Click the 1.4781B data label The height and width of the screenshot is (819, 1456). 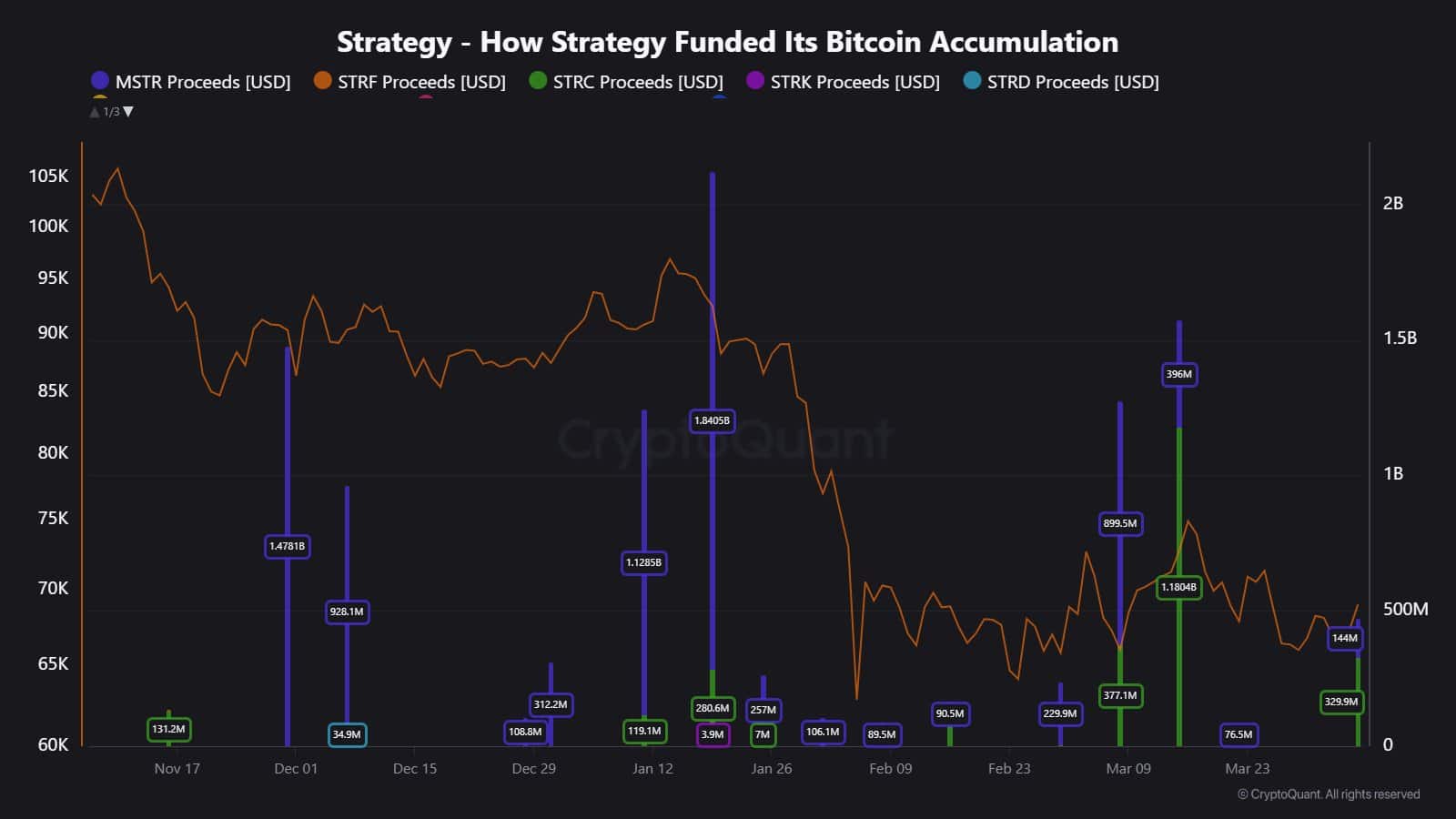click(x=287, y=546)
